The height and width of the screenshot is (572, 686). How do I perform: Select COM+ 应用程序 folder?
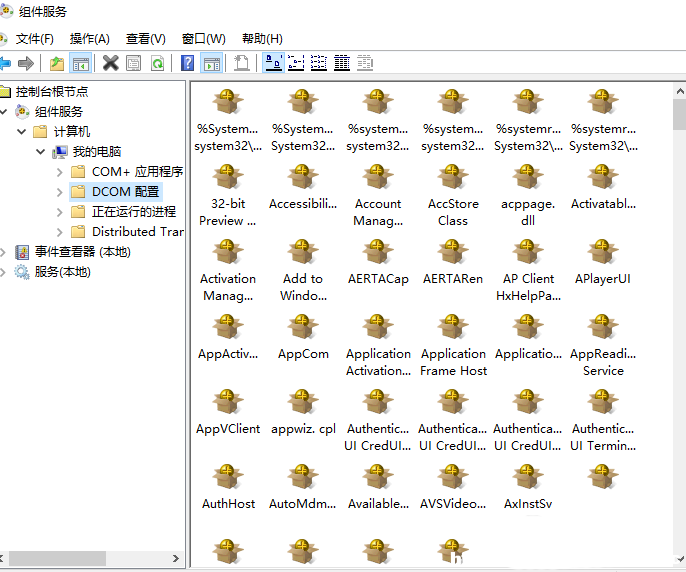137,172
